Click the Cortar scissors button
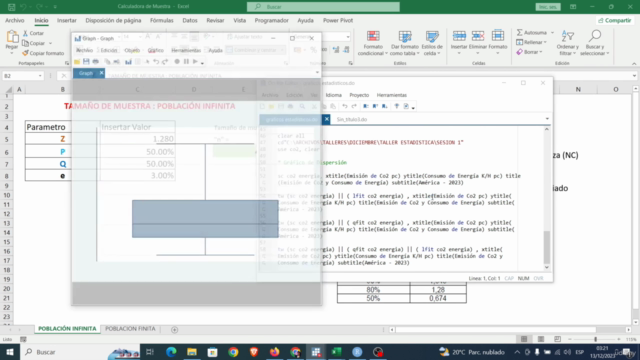The height and width of the screenshot is (360, 640). point(33,33)
